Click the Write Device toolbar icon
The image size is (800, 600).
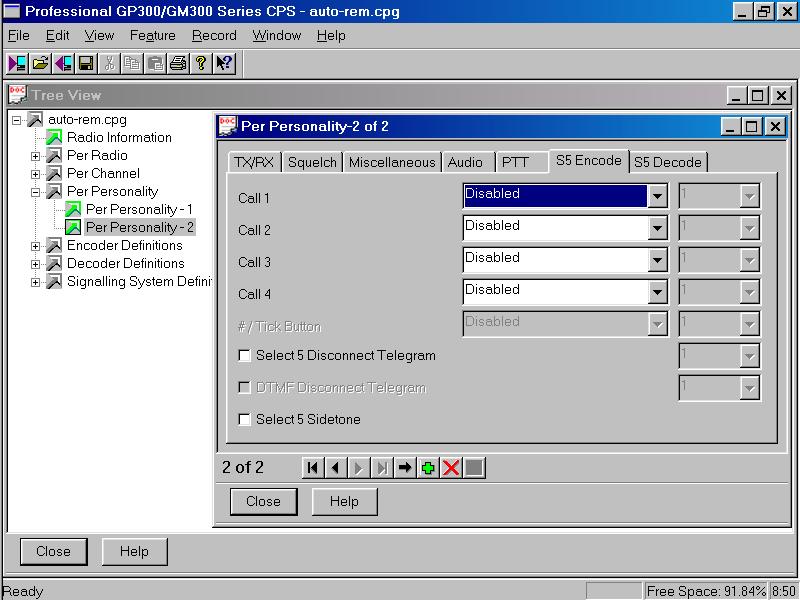(x=63, y=63)
